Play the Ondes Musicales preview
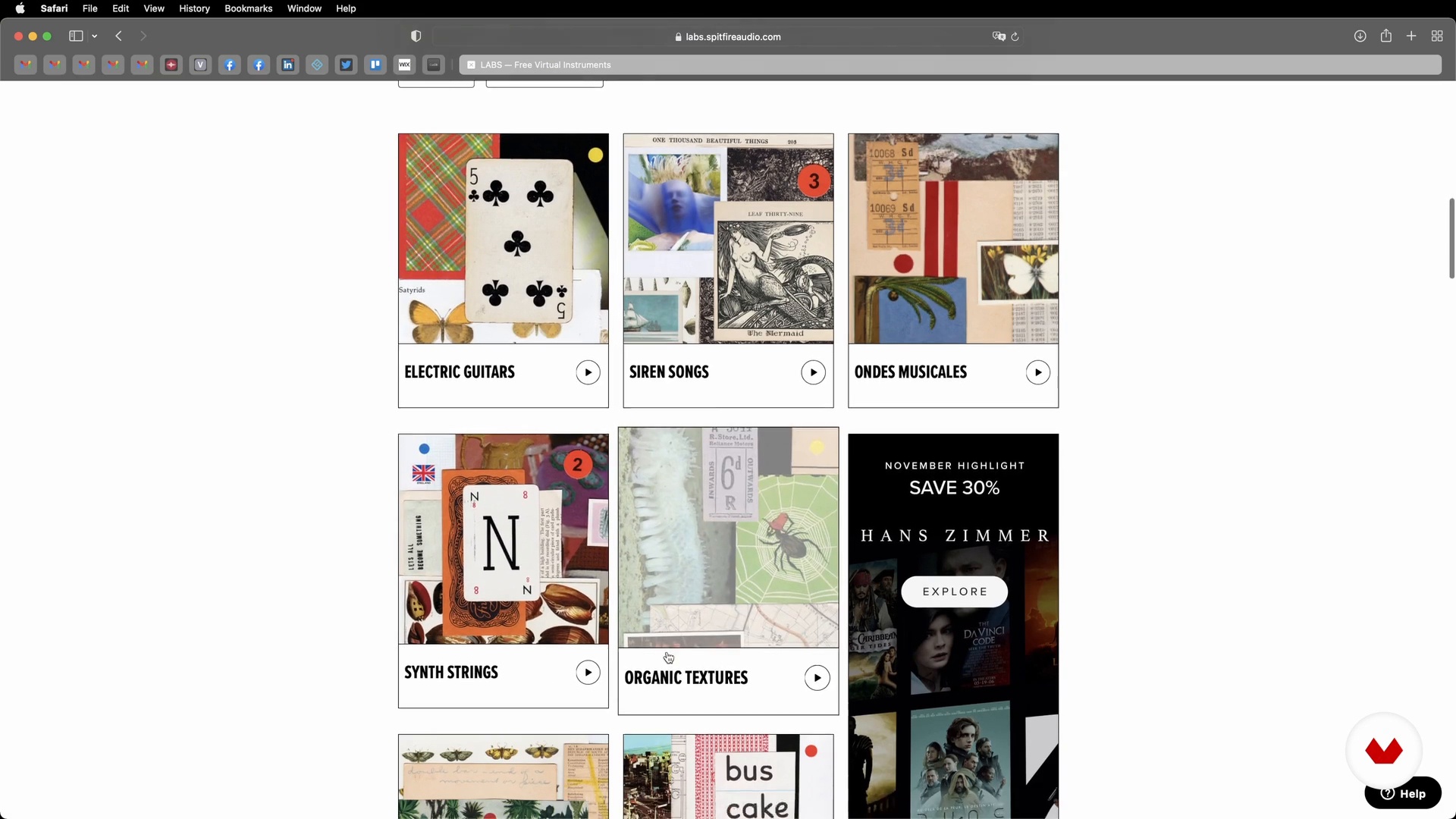Image resolution: width=1456 pixels, height=819 pixels. click(x=1038, y=372)
